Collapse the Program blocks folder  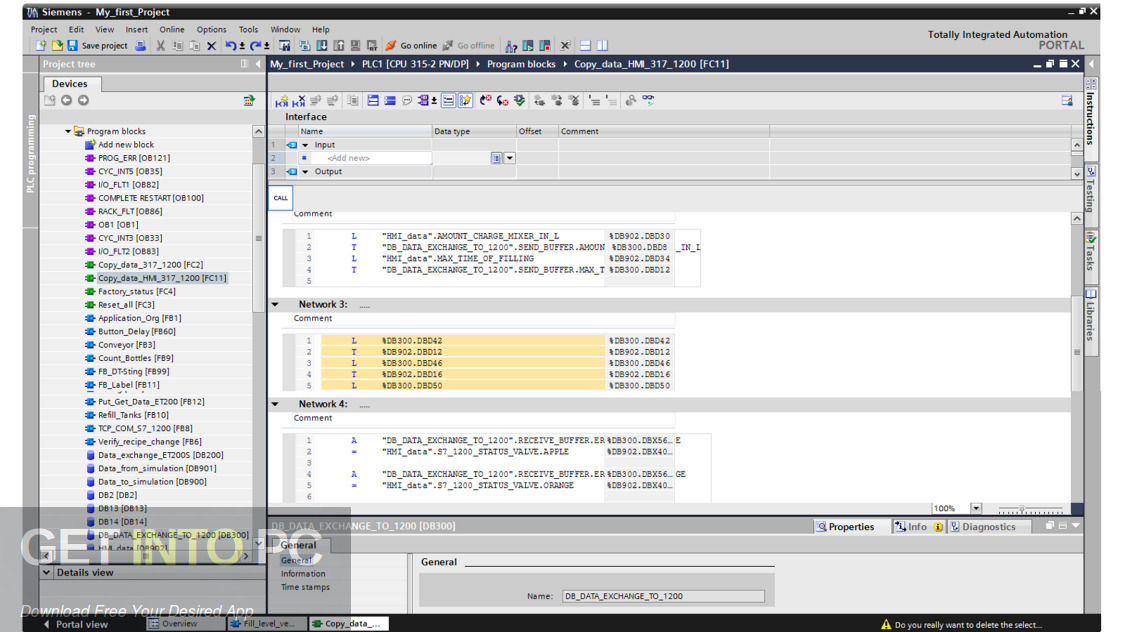[x=68, y=131]
